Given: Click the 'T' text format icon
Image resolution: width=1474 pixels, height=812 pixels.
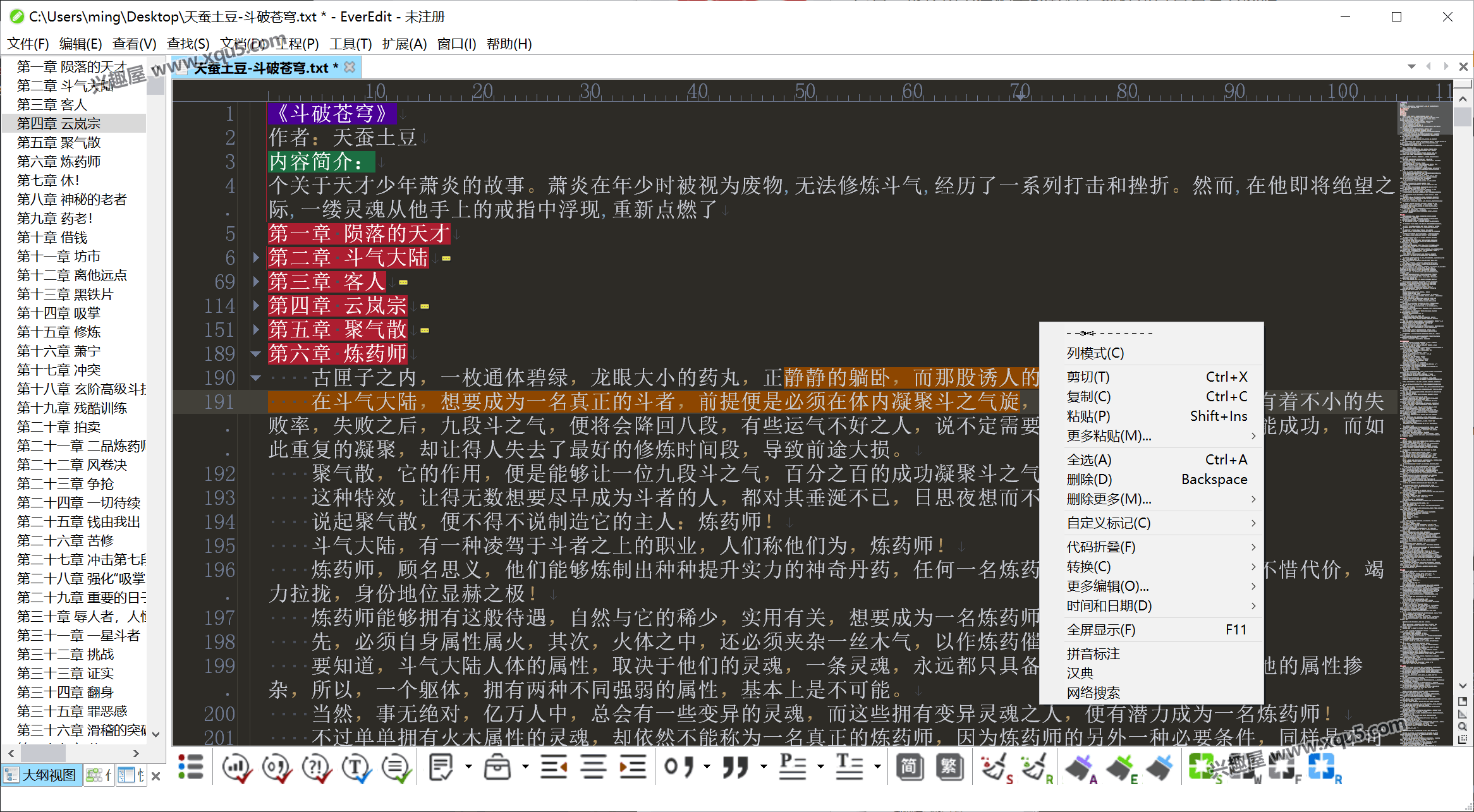Looking at the screenshot, I should coord(850,767).
